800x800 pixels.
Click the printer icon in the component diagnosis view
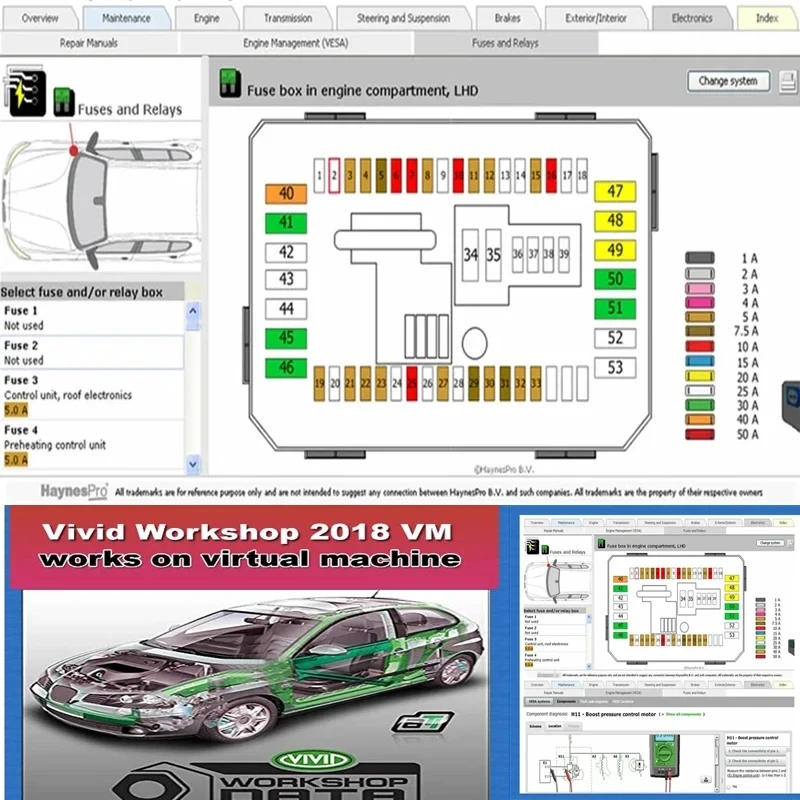click(706, 779)
